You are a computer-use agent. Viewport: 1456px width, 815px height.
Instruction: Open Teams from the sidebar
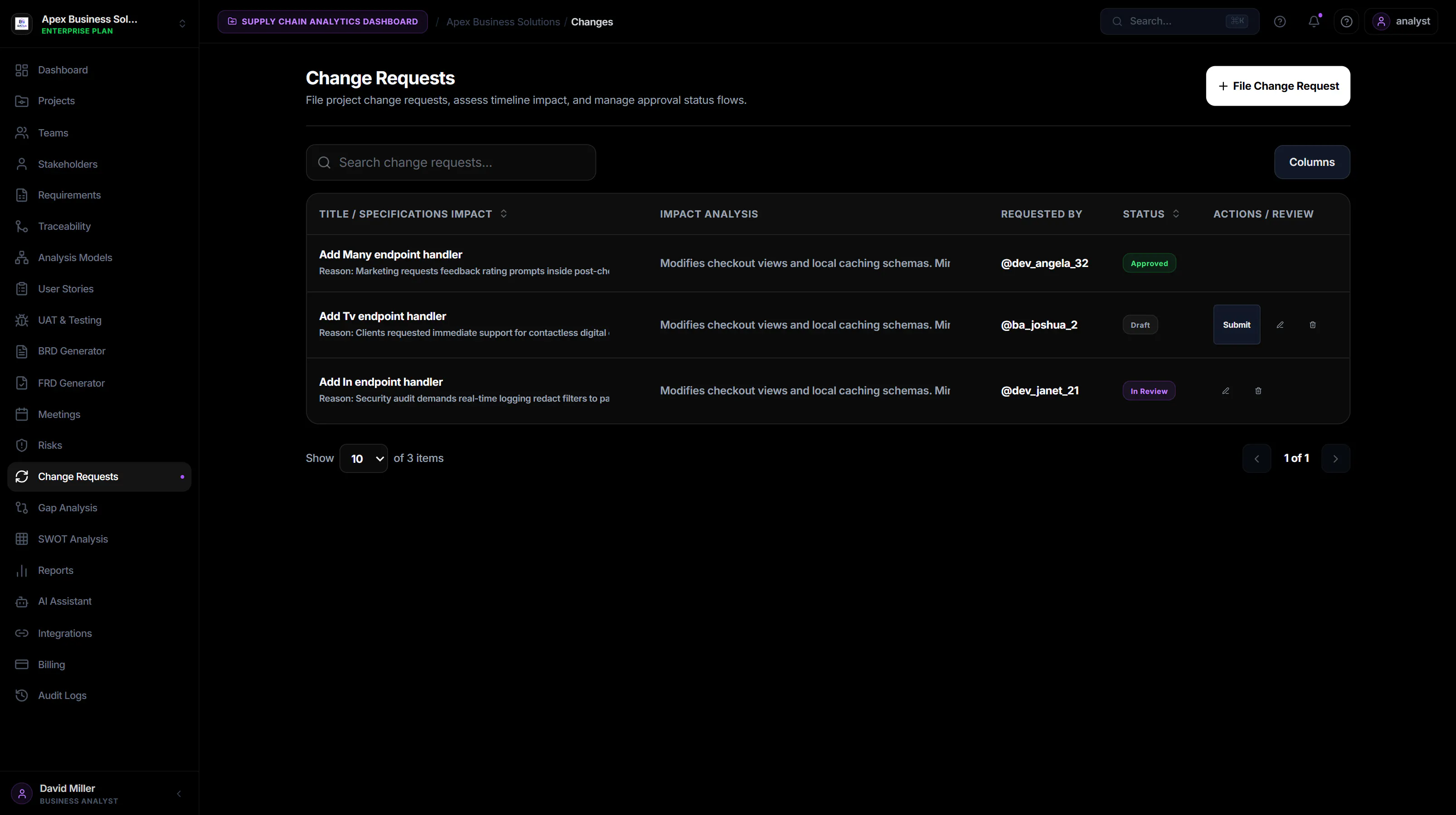click(x=99, y=133)
